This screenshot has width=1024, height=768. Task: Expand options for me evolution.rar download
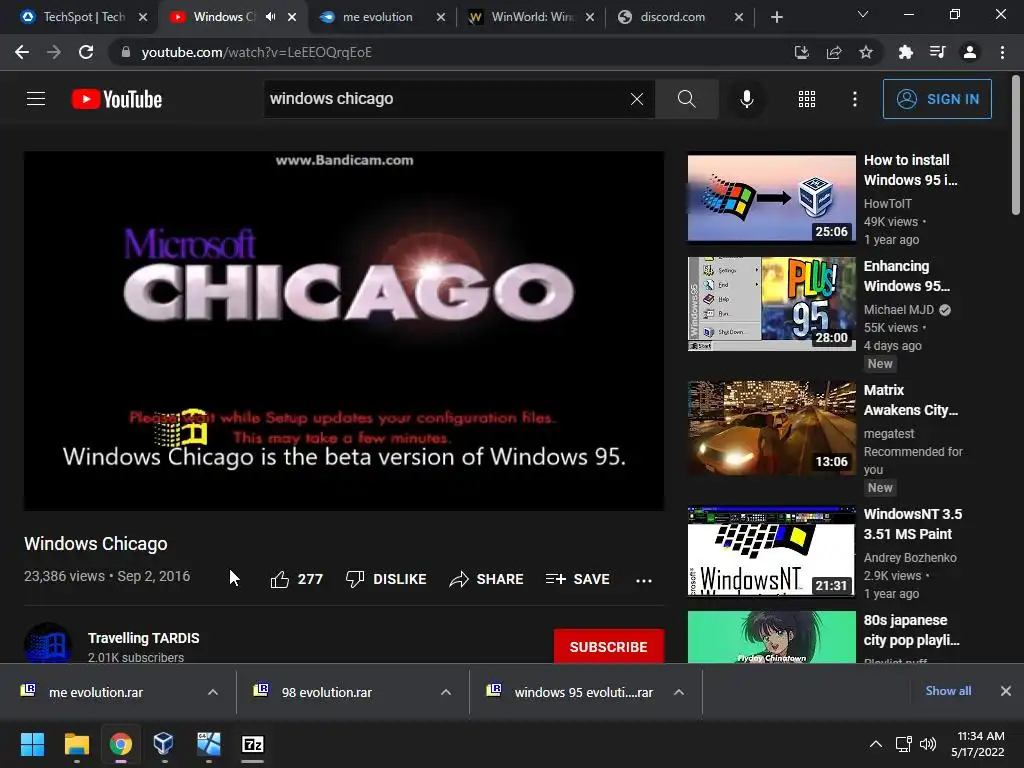pyautogui.click(x=213, y=692)
